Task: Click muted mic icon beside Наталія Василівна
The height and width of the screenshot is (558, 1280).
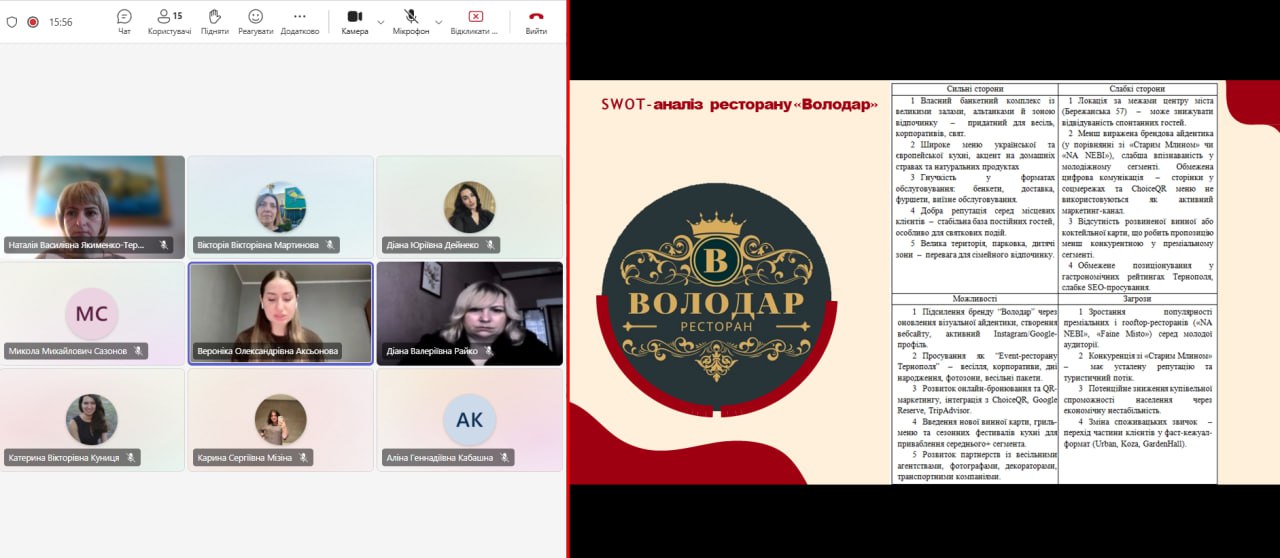Action: point(164,244)
